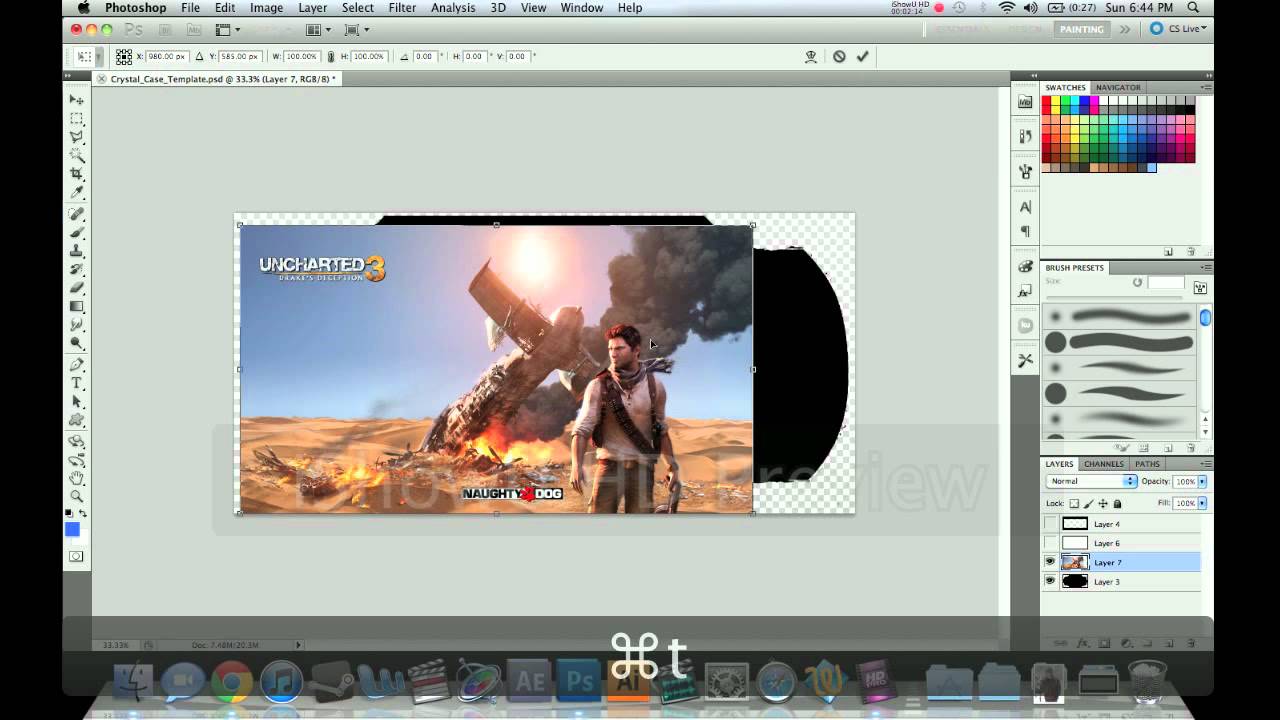Switch to warp mode icon
The width and height of the screenshot is (1280, 720).
811,57
